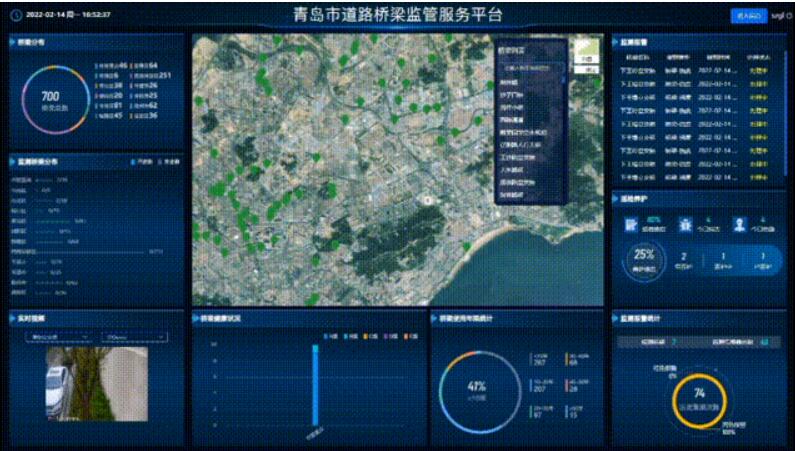Click the clock icon beside the date
The height and width of the screenshot is (451, 795).
pos(15,16)
